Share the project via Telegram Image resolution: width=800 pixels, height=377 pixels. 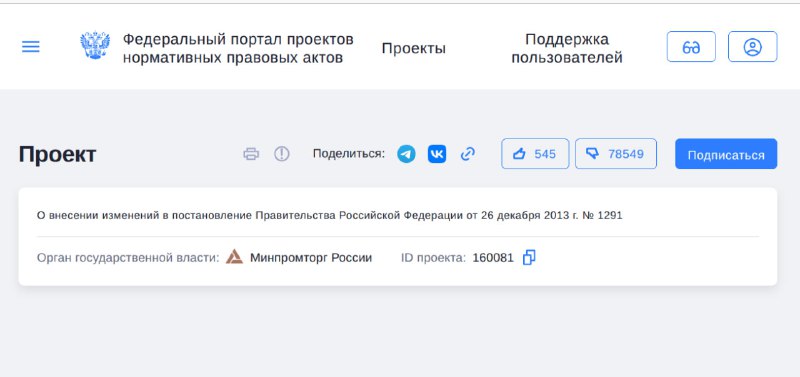tap(406, 154)
